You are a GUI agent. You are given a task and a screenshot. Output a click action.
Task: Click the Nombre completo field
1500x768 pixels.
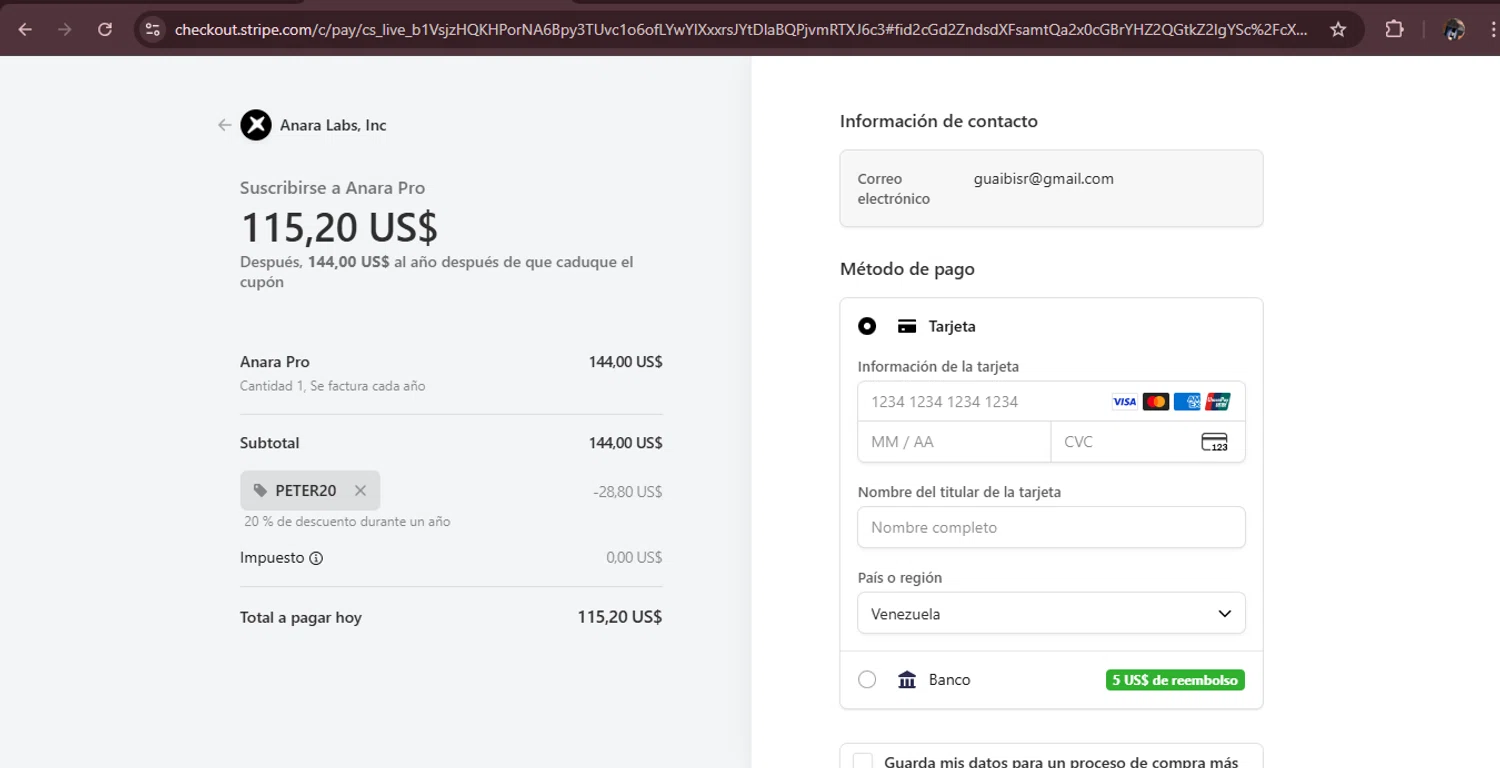[1051, 527]
